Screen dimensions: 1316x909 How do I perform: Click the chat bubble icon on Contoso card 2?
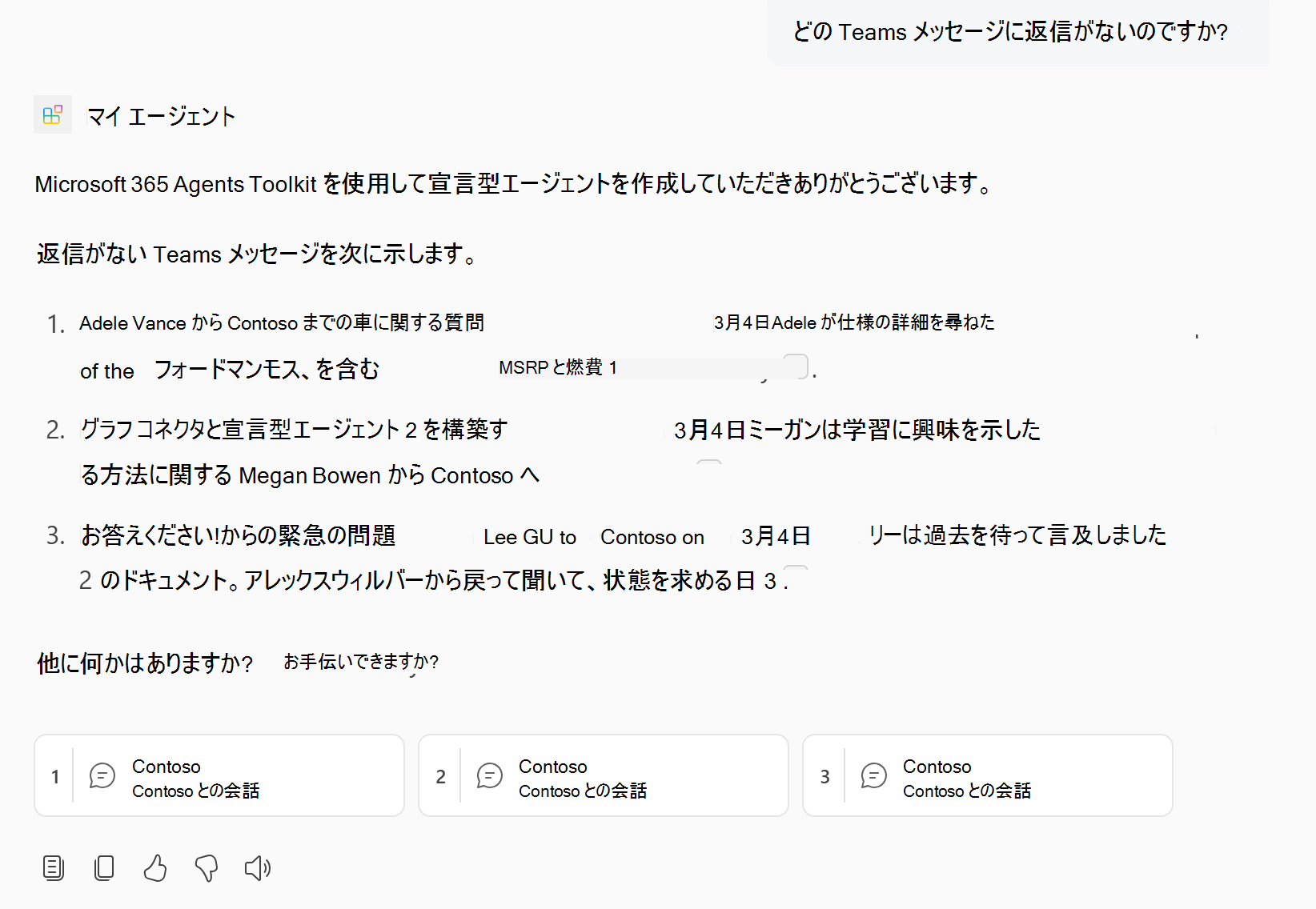489,775
